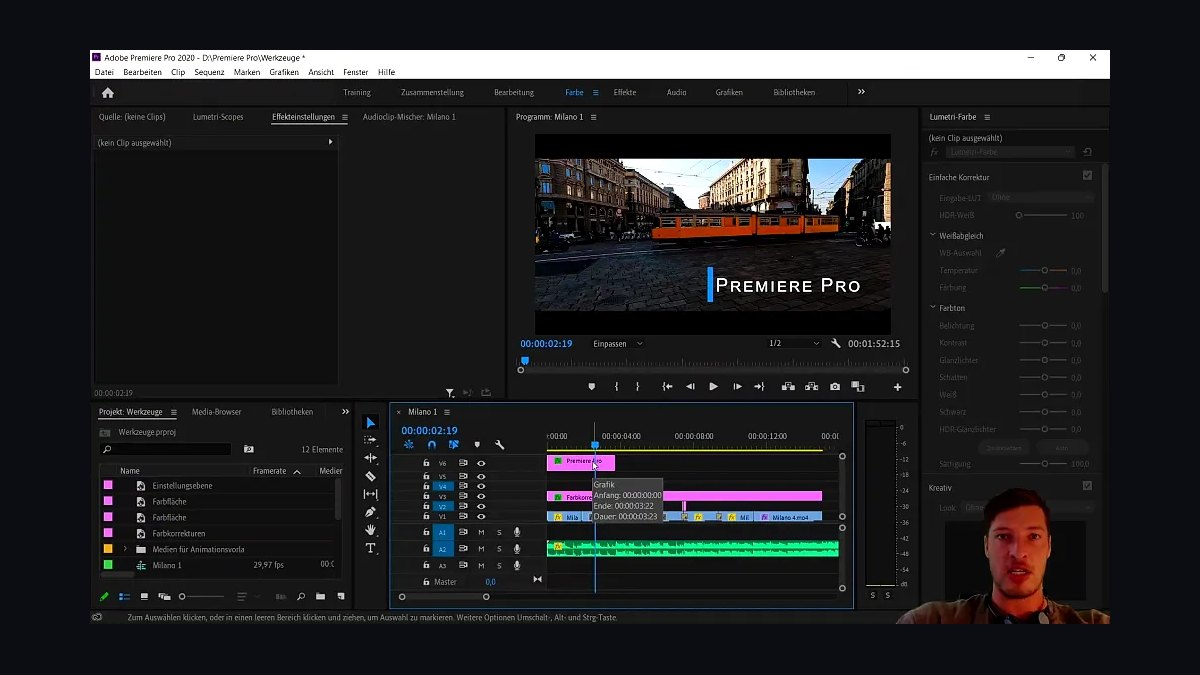Toggle V6 track visibility eye
Image resolution: width=1200 pixels, height=675 pixels.
(x=481, y=463)
